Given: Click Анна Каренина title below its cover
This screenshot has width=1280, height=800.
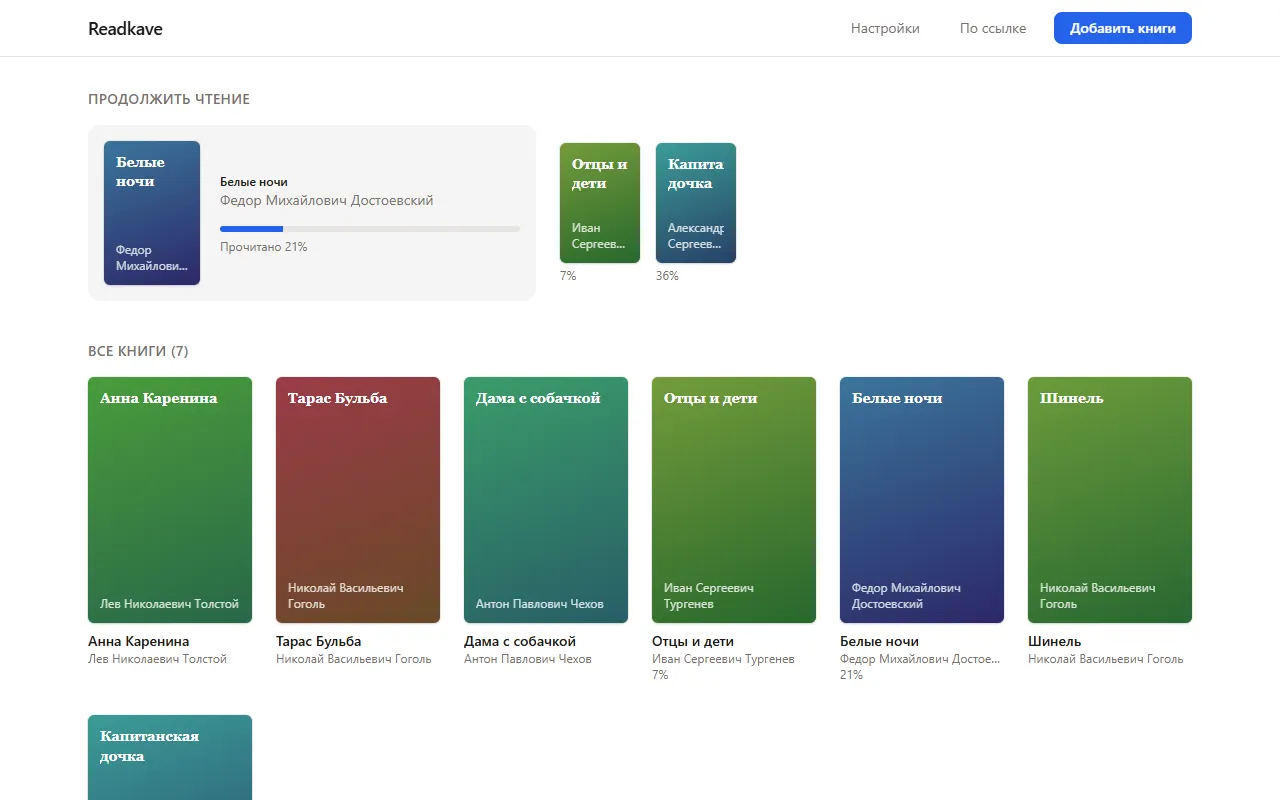Looking at the screenshot, I should coord(139,641).
